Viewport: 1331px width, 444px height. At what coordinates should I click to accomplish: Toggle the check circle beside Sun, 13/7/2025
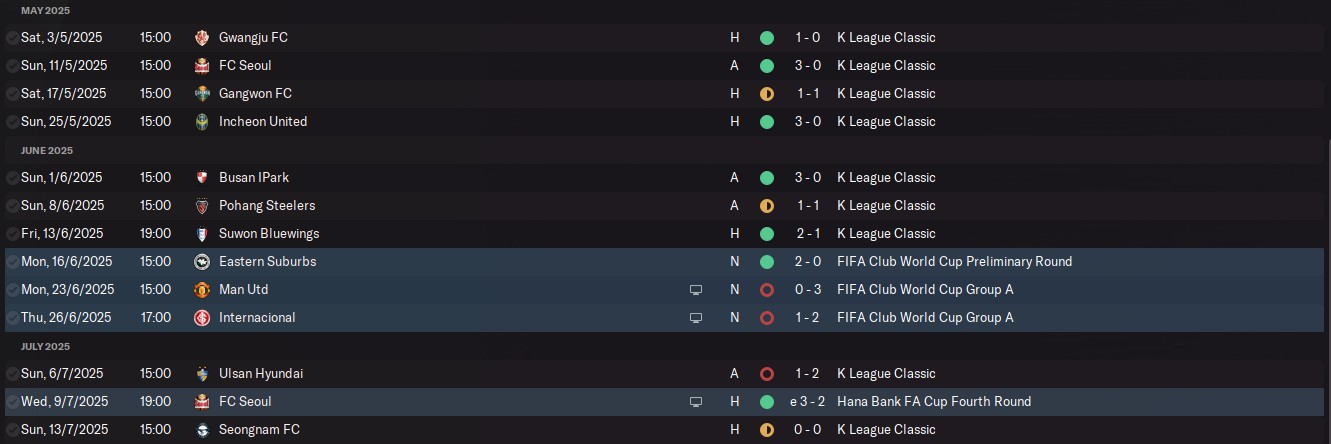[x=12, y=430]
